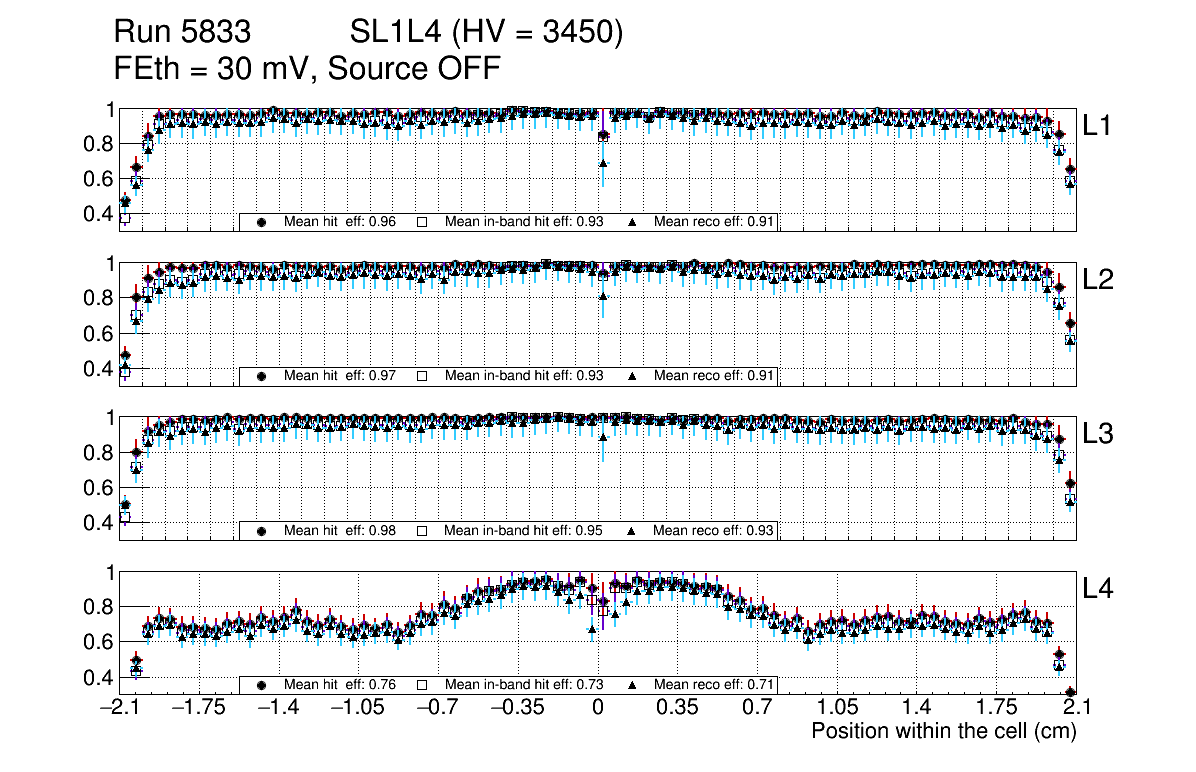The width and height of the screenshot is (1196, 772).
Task: Click the filled circle legend marker in panel L1
Action: point(262,222)
